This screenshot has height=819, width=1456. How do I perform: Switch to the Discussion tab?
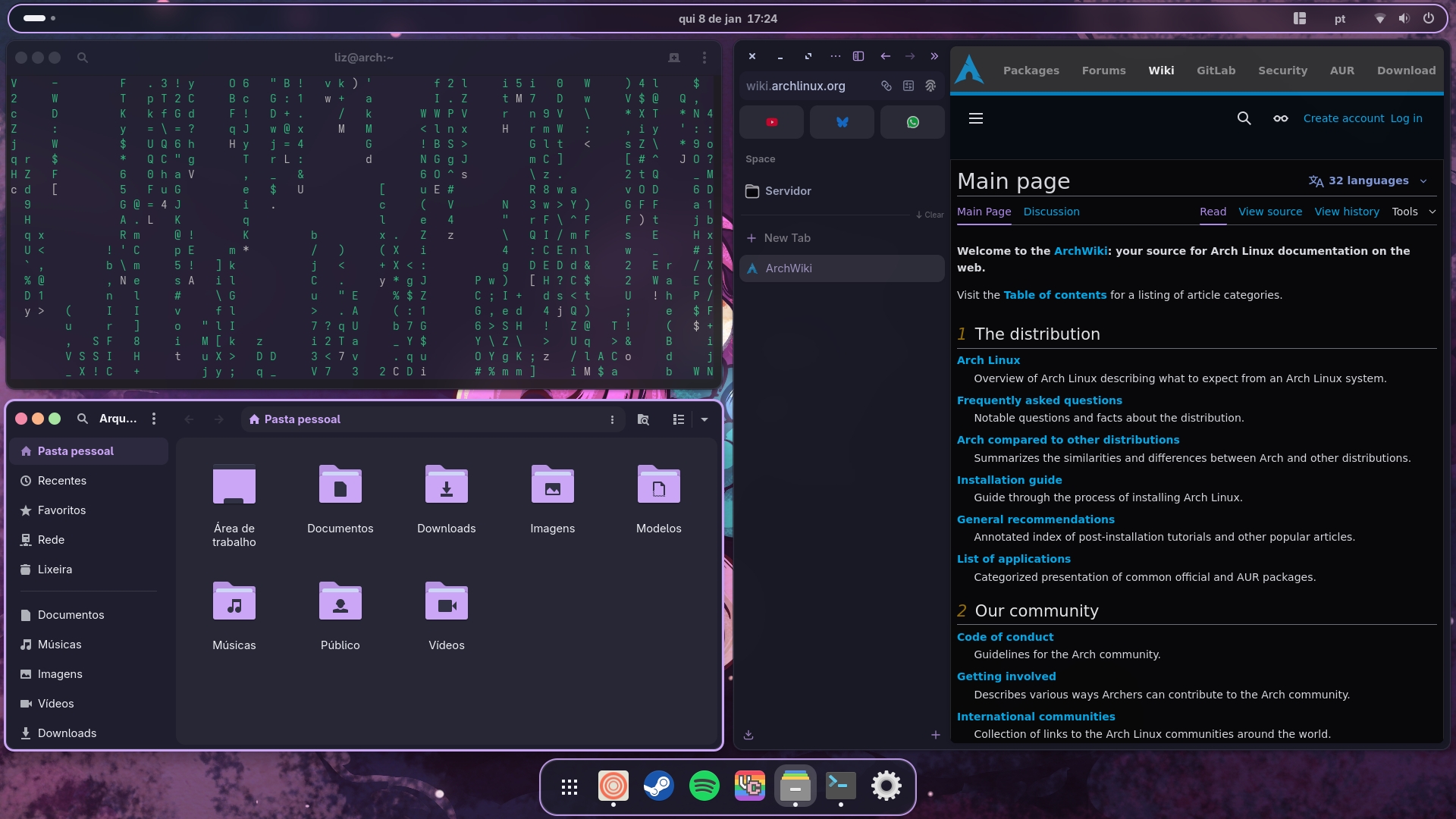coord(1051,212)
